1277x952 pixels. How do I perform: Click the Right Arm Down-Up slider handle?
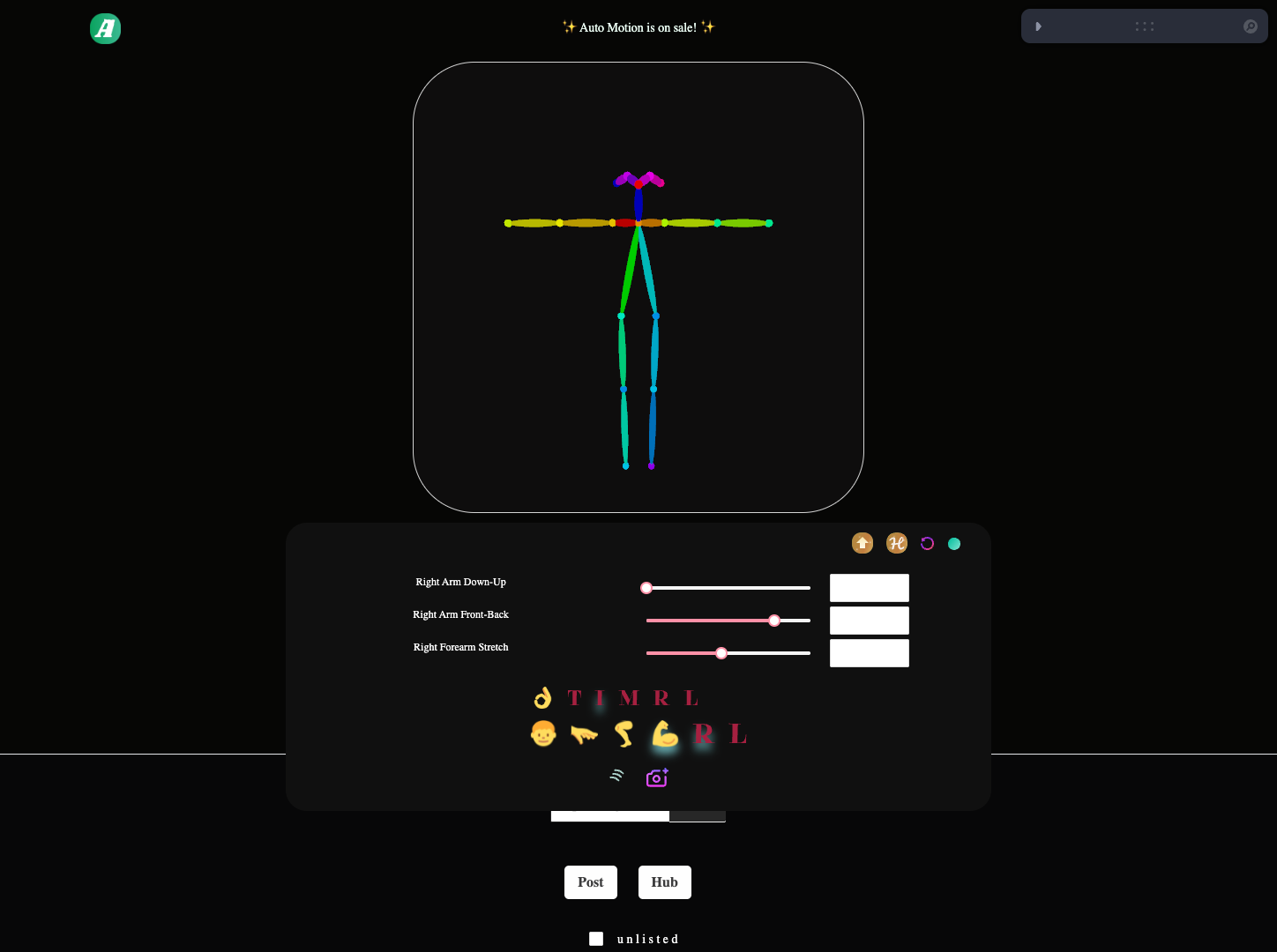point(646,587)
